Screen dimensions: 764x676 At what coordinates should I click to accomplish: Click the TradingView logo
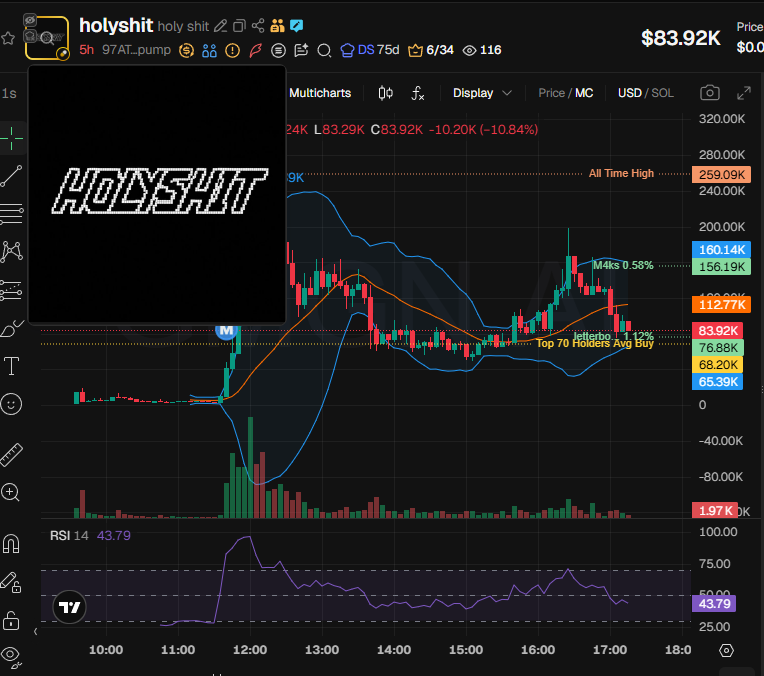coord(69,607)
